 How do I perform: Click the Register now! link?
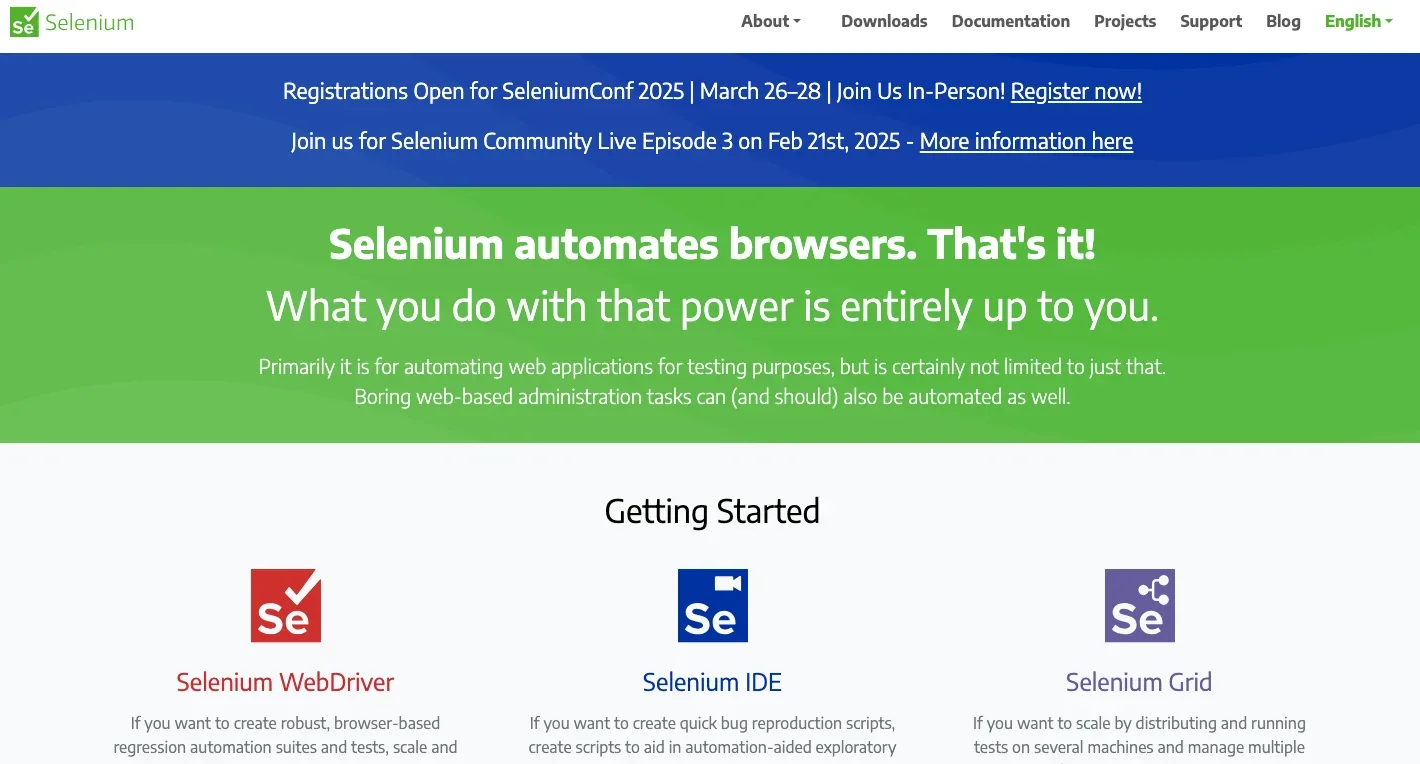[1075, 91]
